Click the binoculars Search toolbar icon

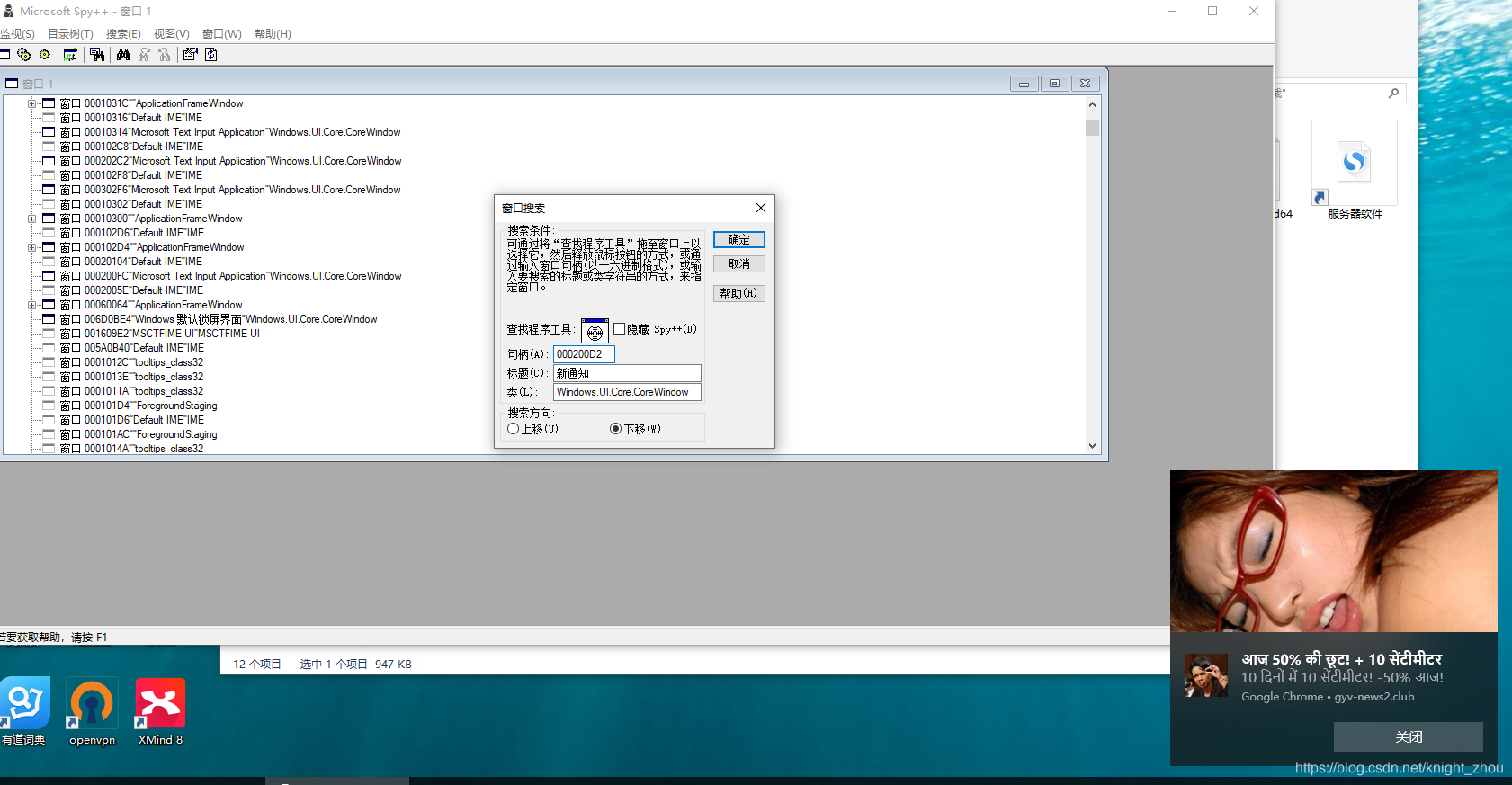click(x=123, y=55)
